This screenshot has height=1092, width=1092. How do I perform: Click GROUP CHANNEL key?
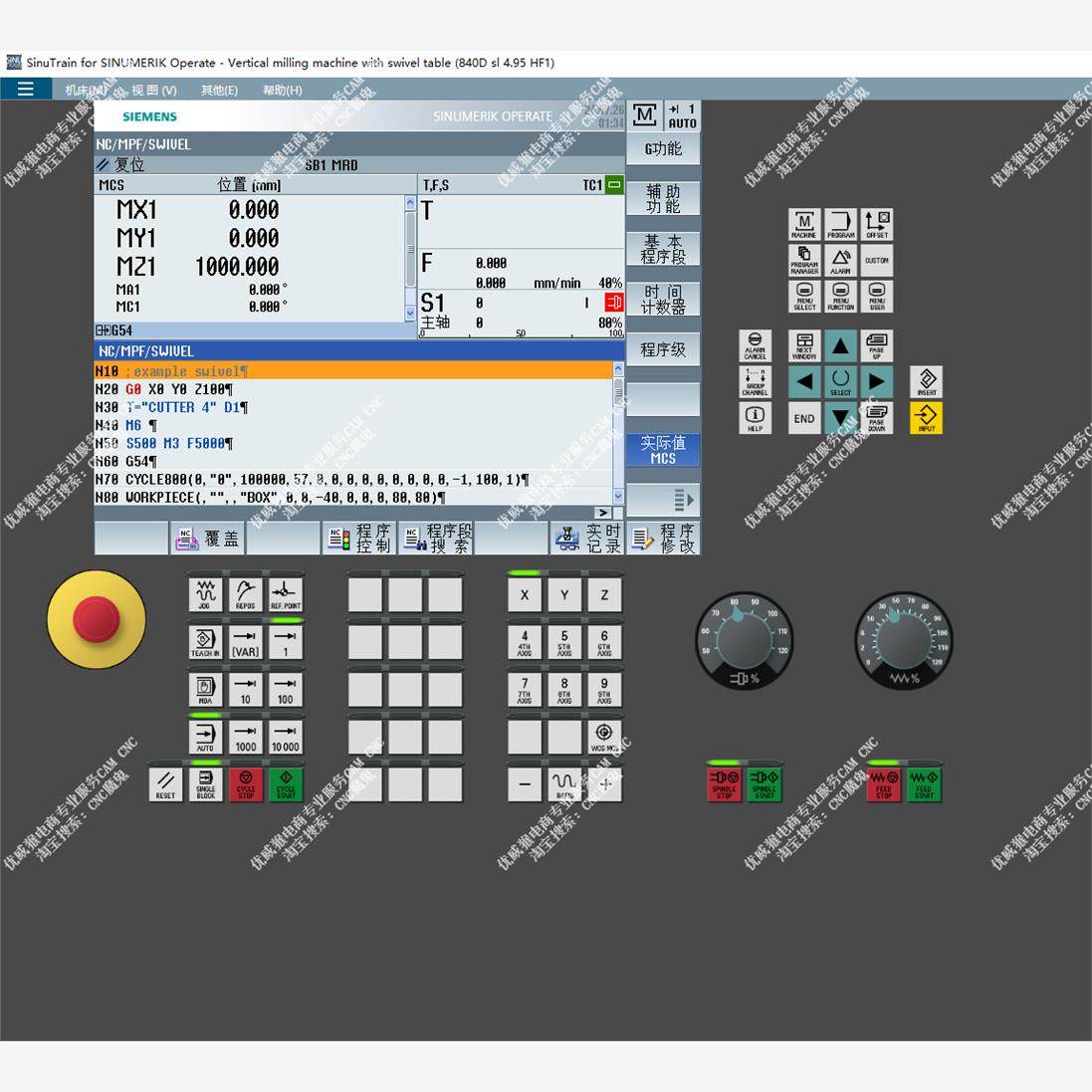click(x=755, y=381)
